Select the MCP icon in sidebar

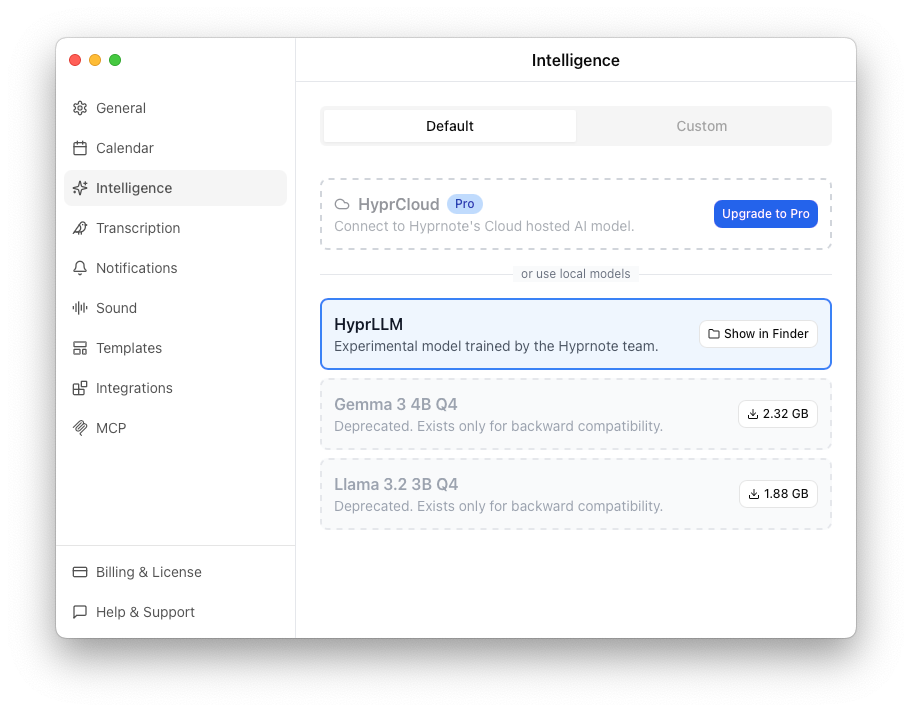tap(80, 428)
